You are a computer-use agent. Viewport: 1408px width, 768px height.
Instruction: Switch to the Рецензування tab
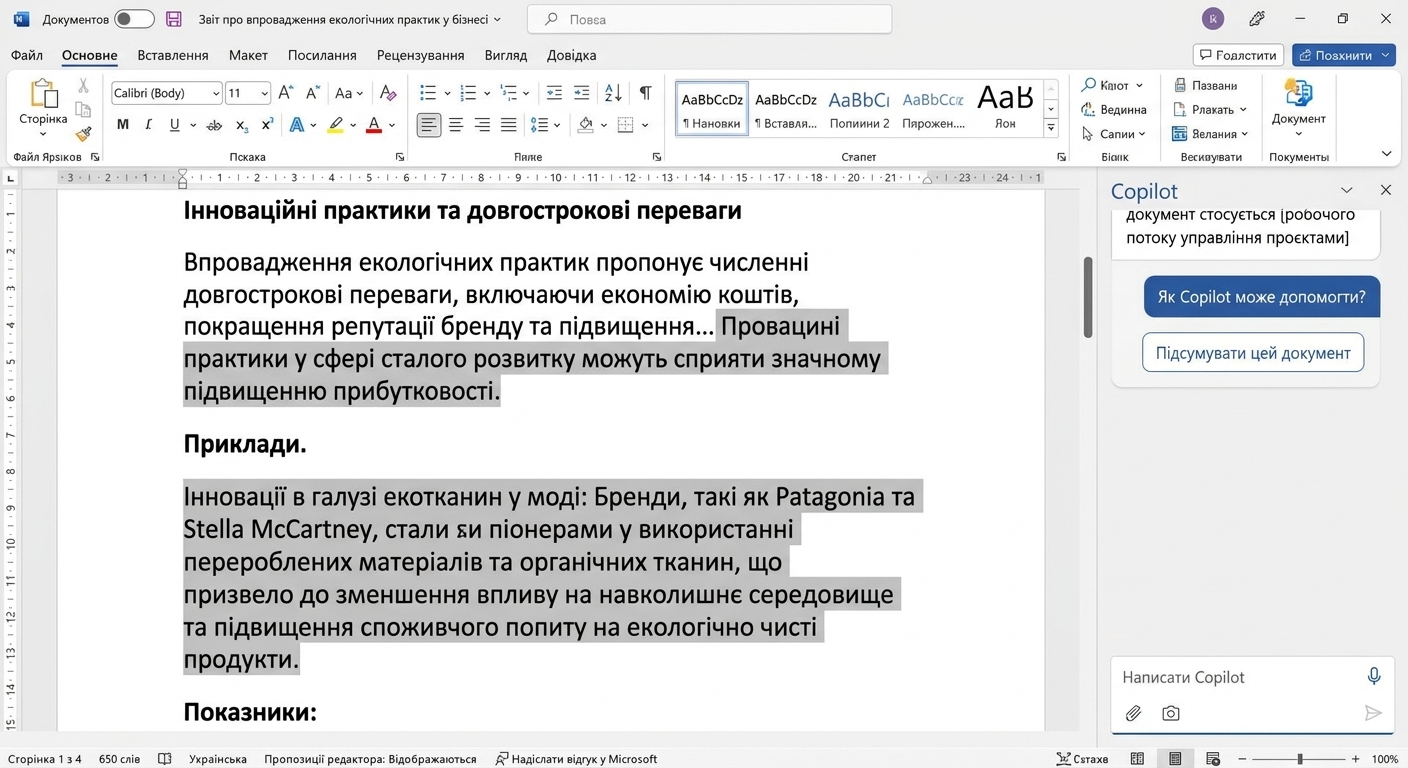pos(420,55)
